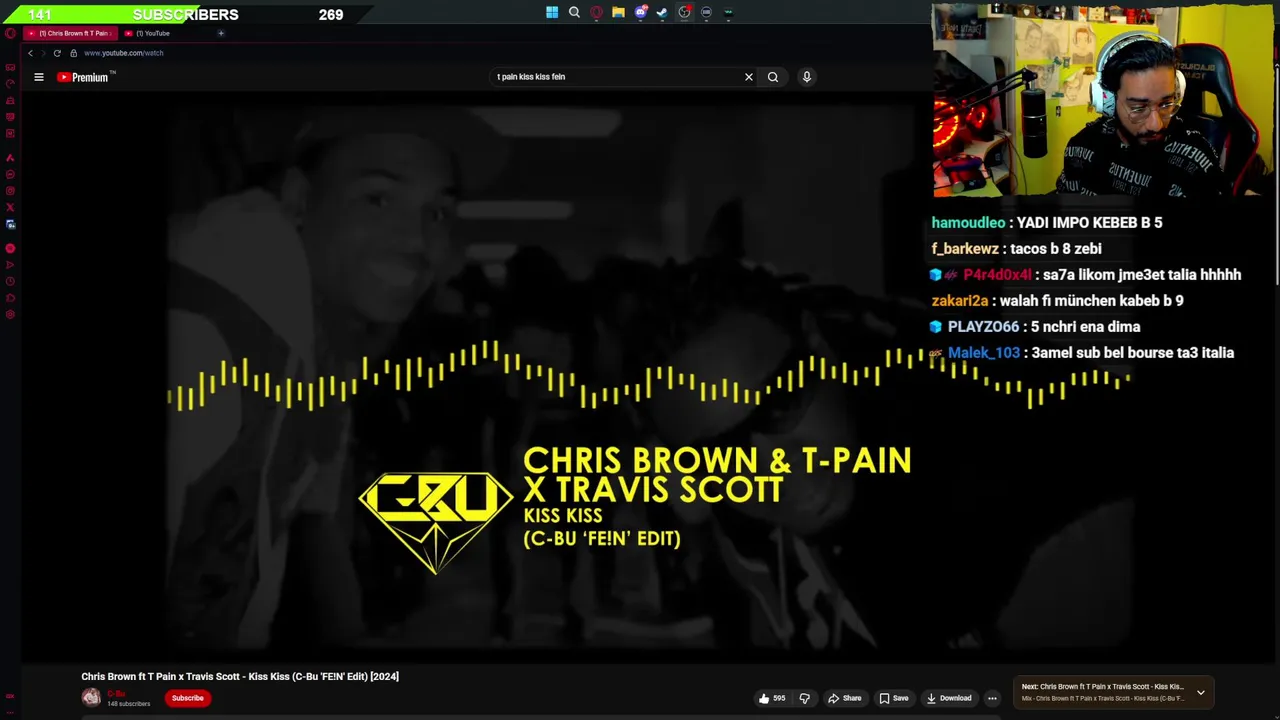Open Steam from taskbar
This screenshot has width=1280, height=720.
[662, 13]
